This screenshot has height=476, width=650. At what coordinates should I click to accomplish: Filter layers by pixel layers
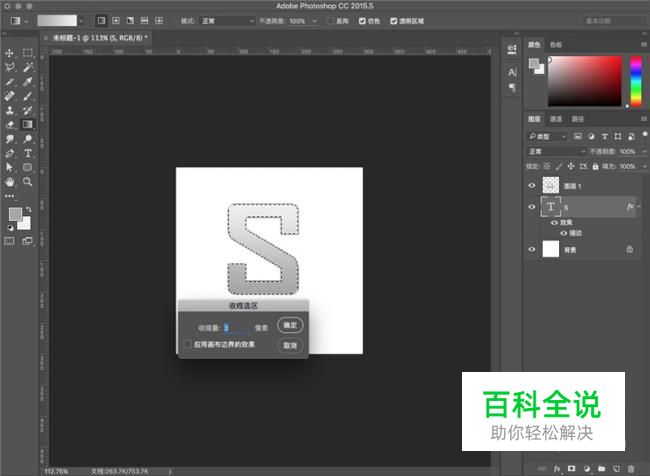(577, 136)
